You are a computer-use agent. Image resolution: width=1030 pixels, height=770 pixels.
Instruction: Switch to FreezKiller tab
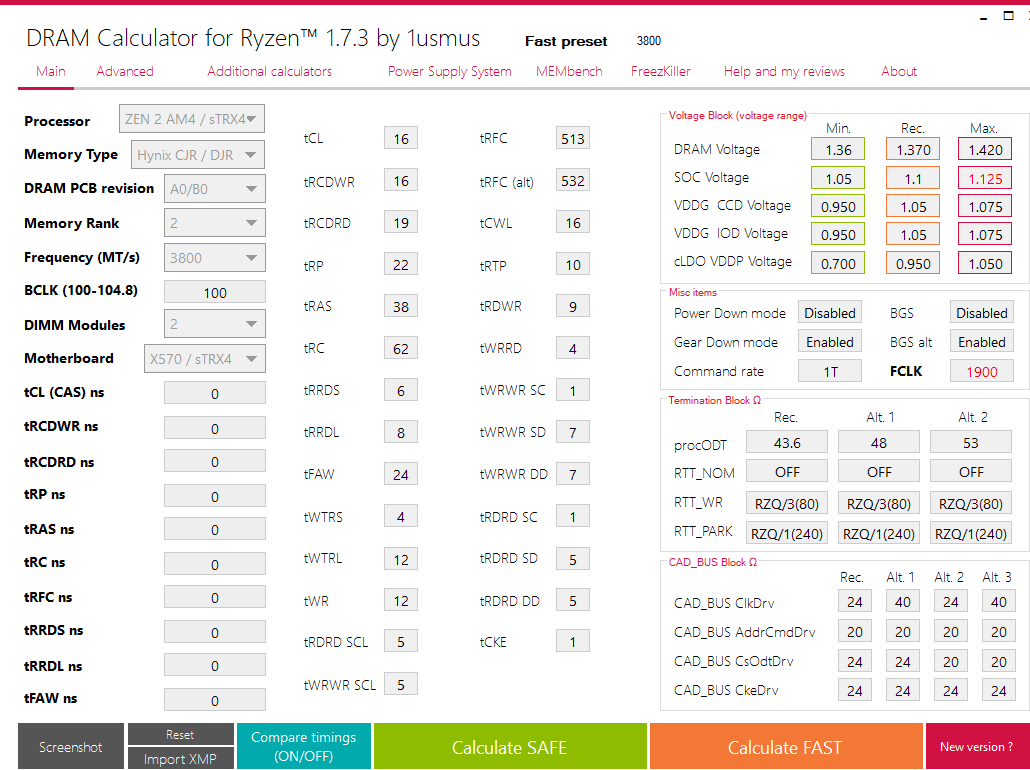tap(660, 72)
